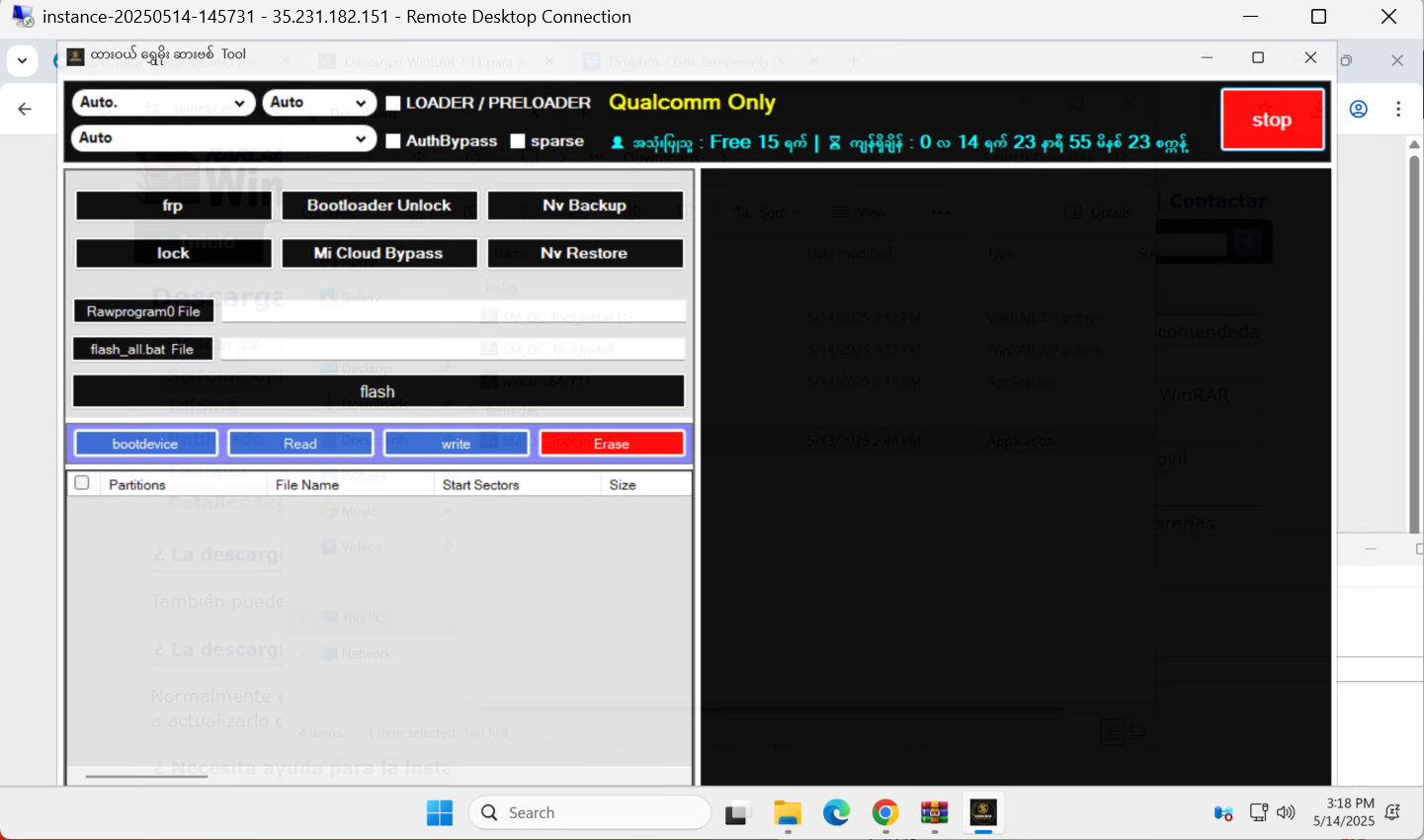Click the red stop button
The image size is (1424, 840).
(1272, 120)
